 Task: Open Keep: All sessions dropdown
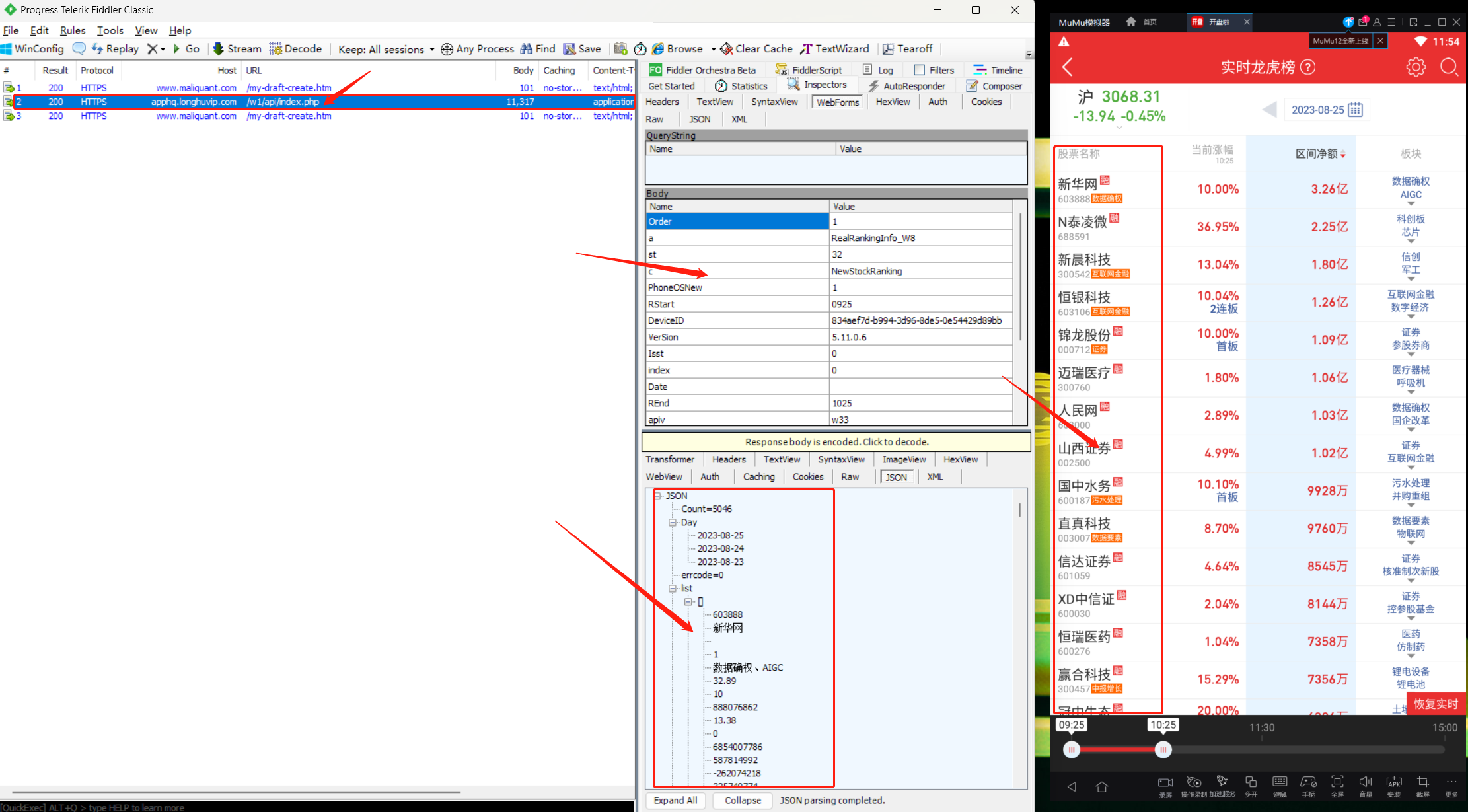click(x=386, y=49)
